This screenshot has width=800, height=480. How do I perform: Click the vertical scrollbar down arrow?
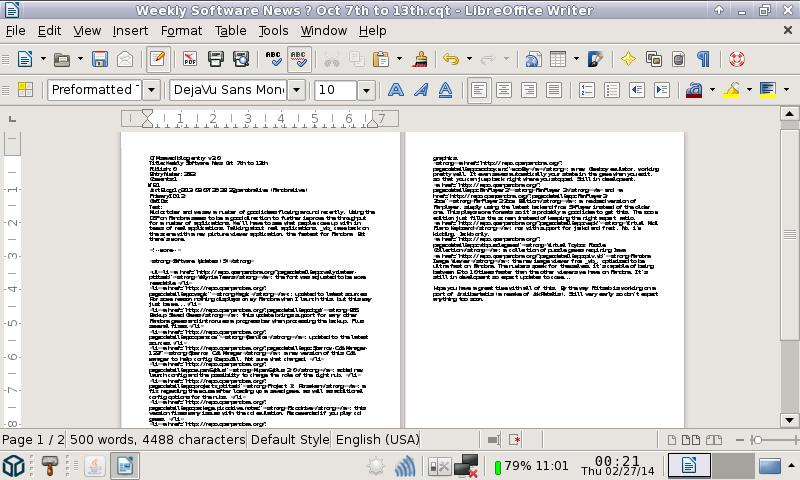coord(789,420)
